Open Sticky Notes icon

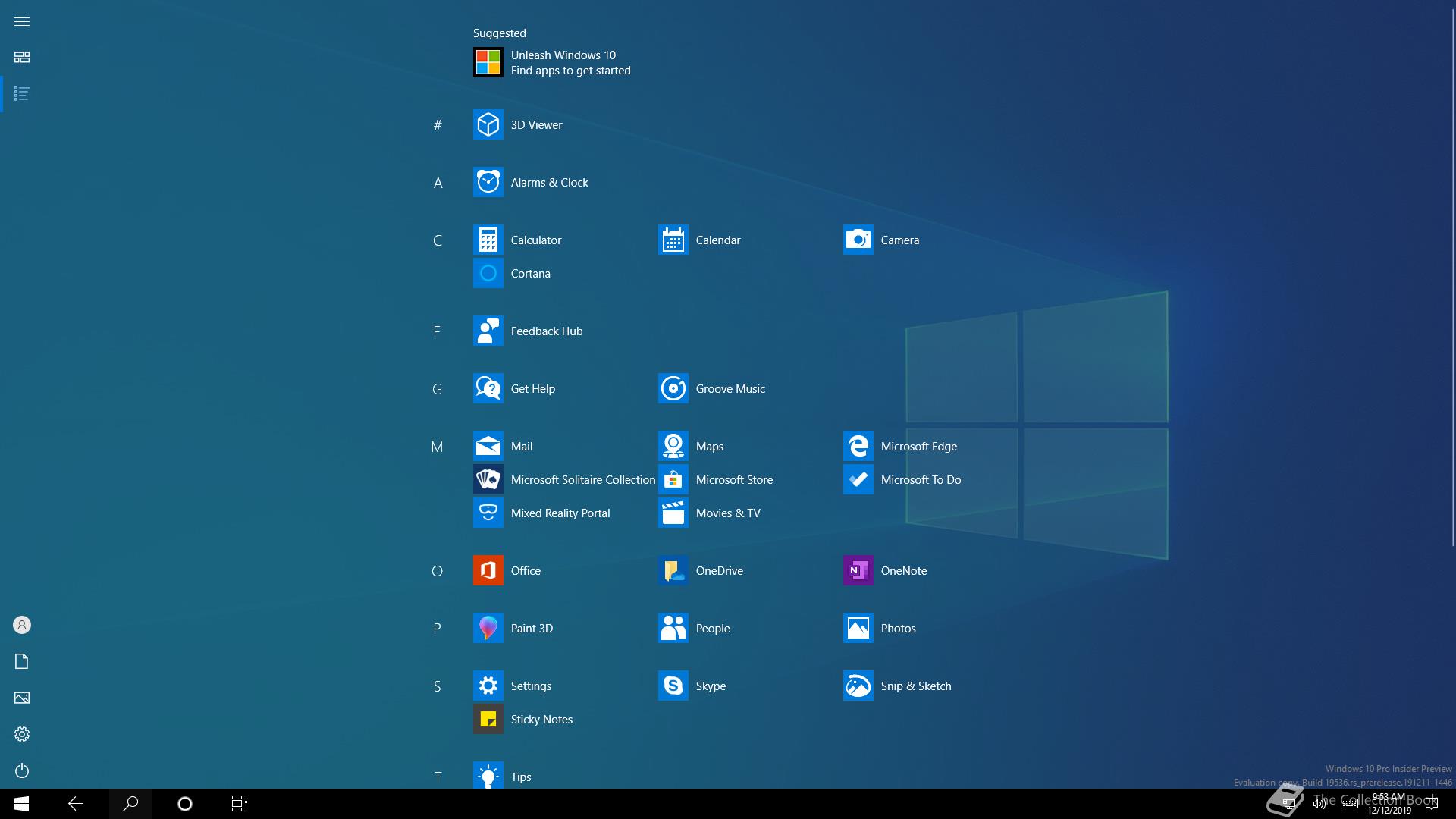pyautogui.click(x=488, y=719)
